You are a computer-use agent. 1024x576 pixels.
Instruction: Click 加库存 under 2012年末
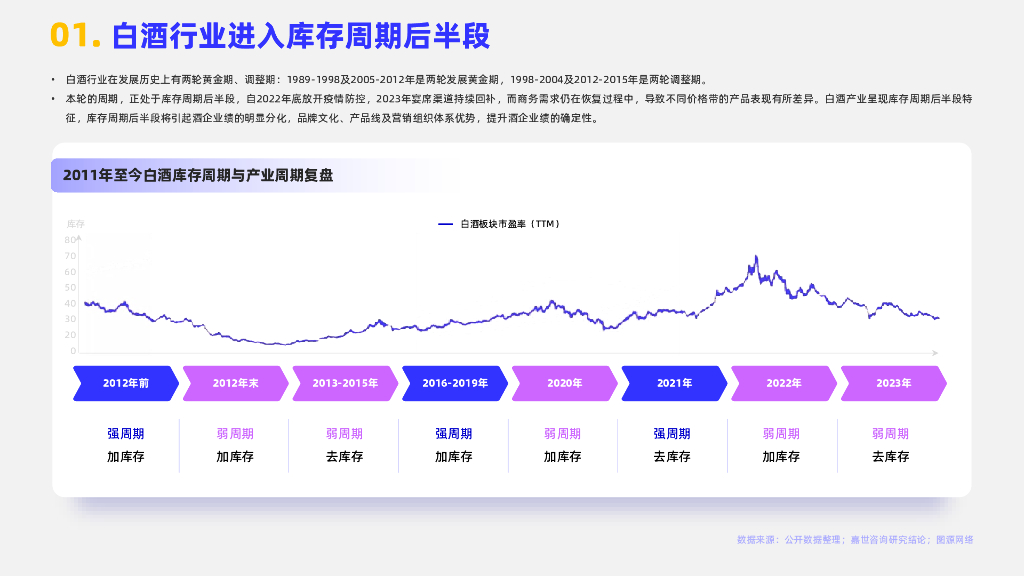pos(235,456)
